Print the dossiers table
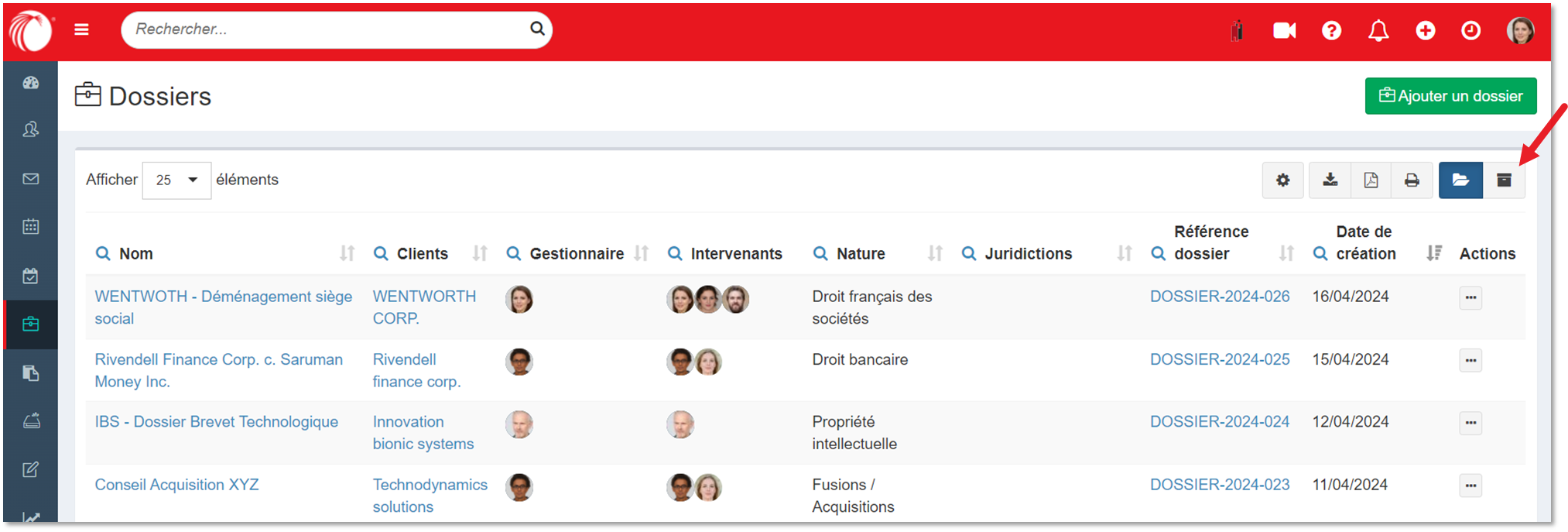Image resolution: width=1568 pixels, height=532 pixels. tap(1412, 180)
